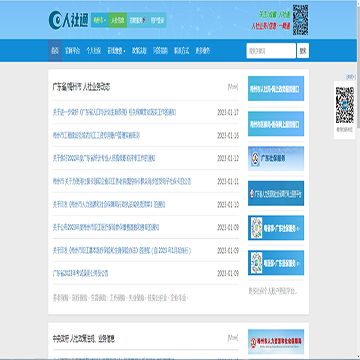
Task: Open the second 粤省事 QR banner below it
Action: click(x=276, y=263)
